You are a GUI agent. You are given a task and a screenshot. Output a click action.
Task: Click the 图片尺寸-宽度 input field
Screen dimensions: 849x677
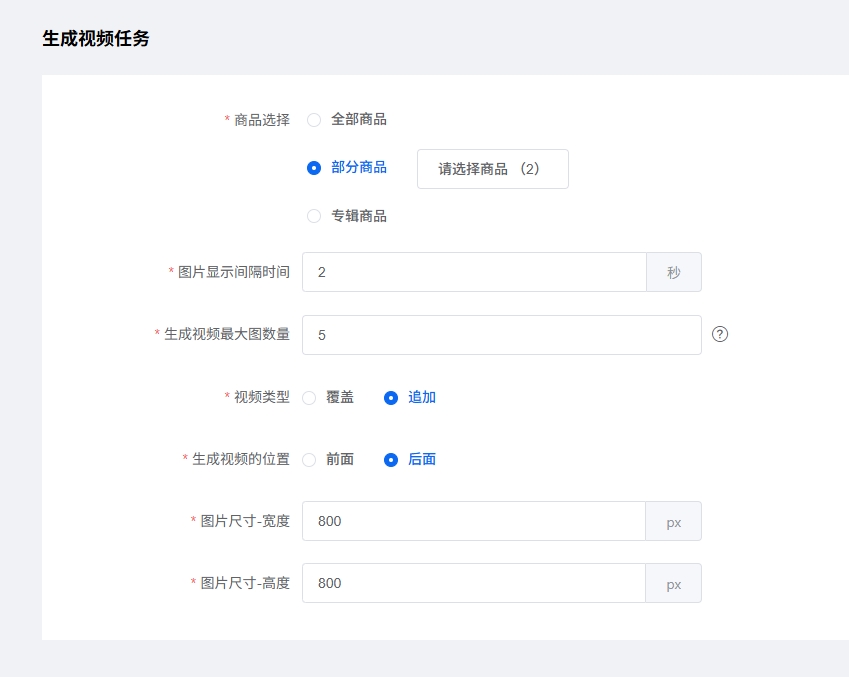474,521
